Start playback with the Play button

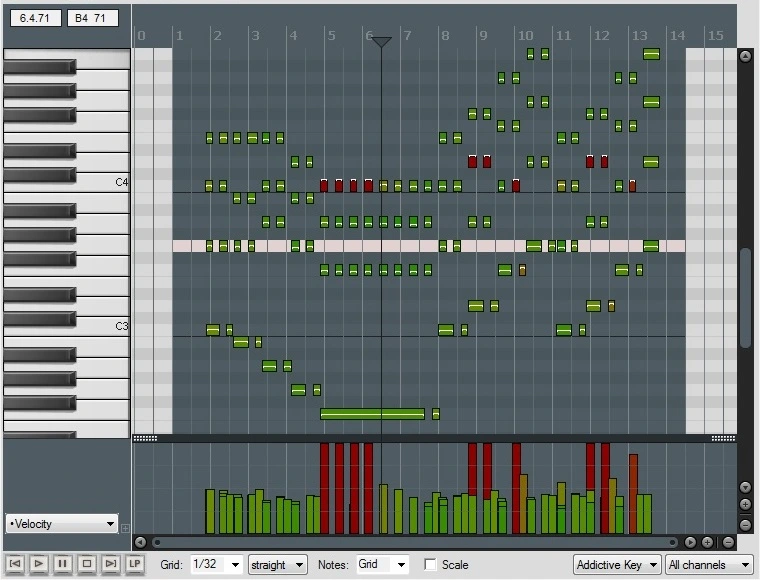39,564
